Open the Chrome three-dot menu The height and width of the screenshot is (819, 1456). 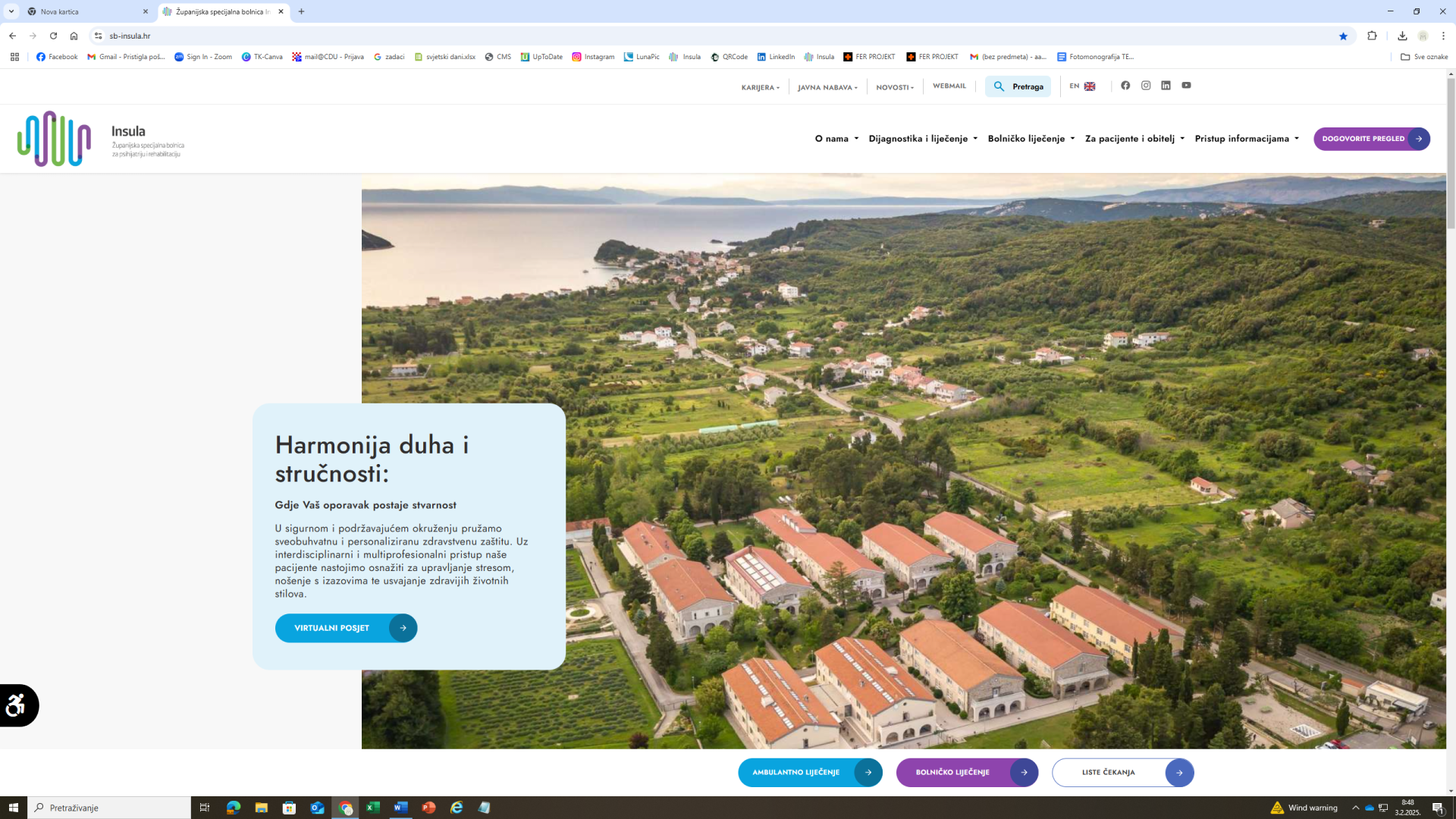point(1443,36)
